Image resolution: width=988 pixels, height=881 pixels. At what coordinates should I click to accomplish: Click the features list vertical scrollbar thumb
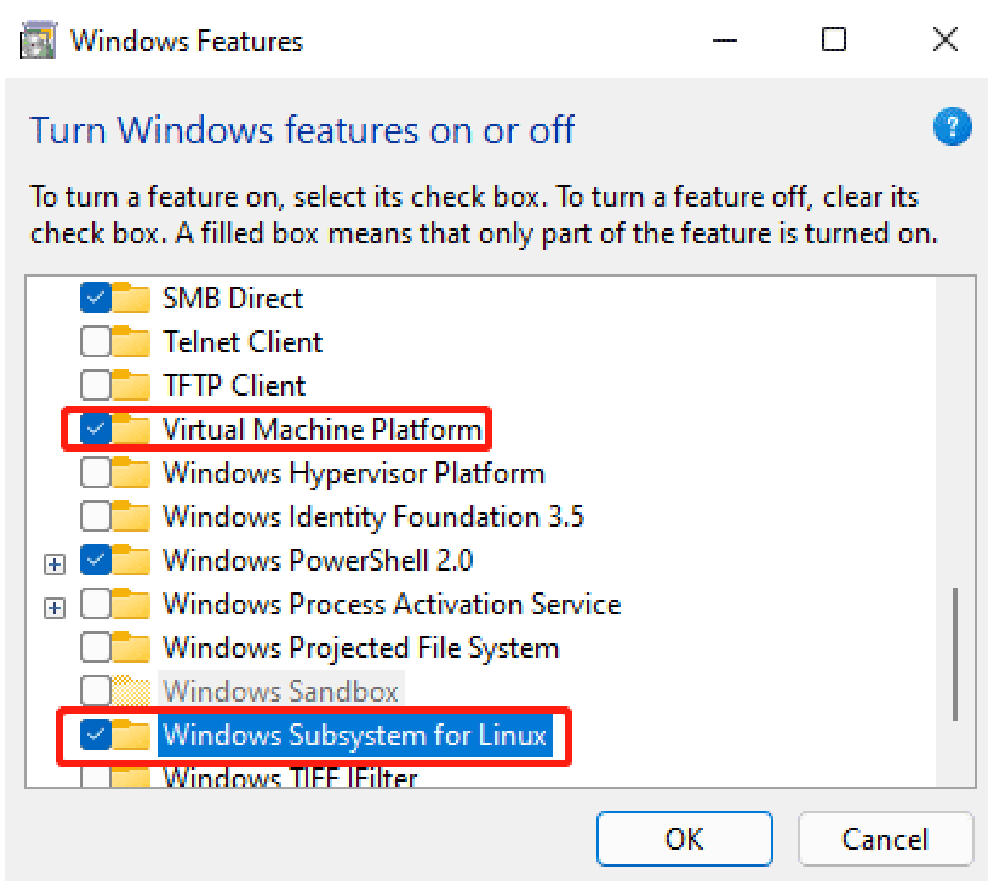[x=955, y=652]
